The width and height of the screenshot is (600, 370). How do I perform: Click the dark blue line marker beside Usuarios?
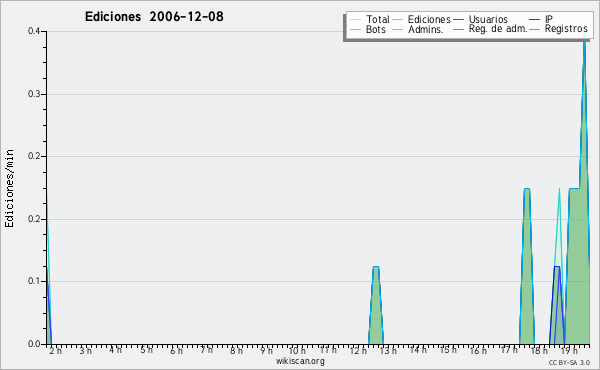tap(458, 20)
